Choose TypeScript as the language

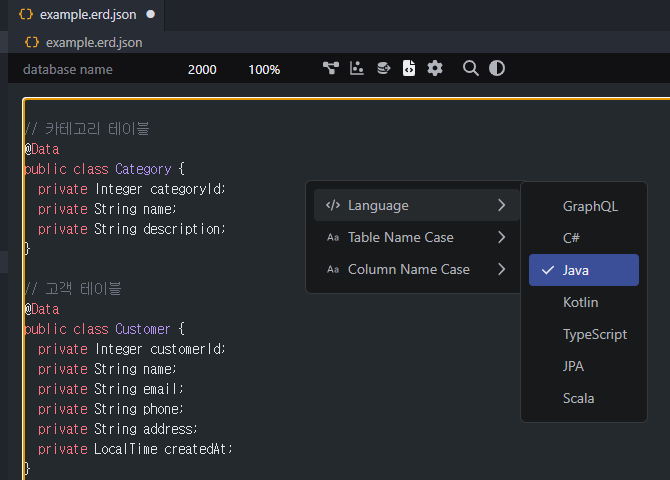[584, 334]
